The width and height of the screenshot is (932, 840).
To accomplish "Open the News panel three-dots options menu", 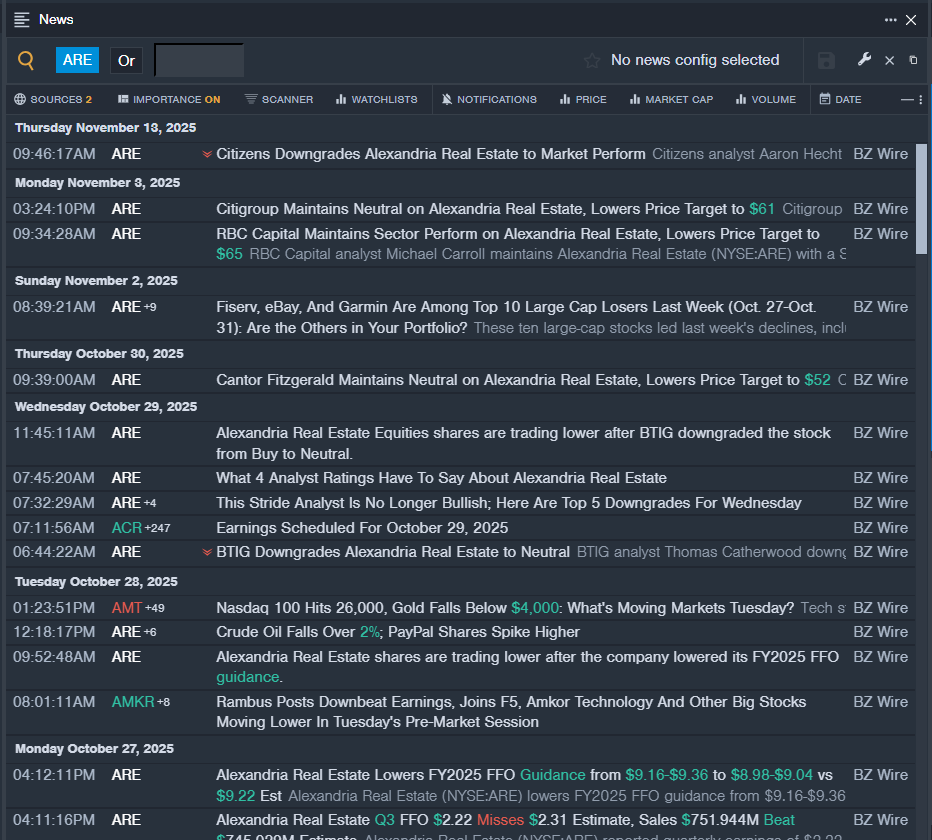I will tap(890, 20).
